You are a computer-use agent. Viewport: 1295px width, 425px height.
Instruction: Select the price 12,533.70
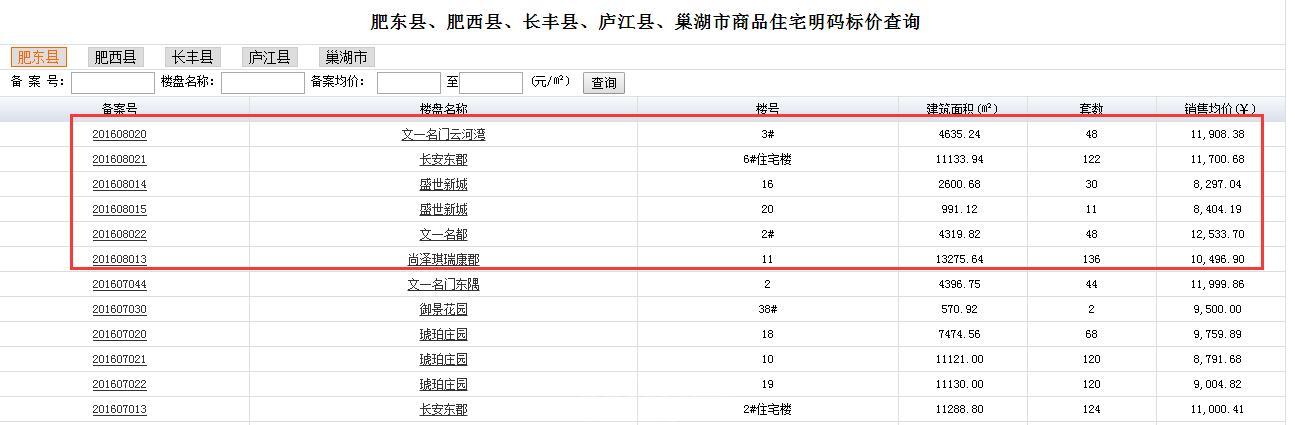[x=1217, y=235]
